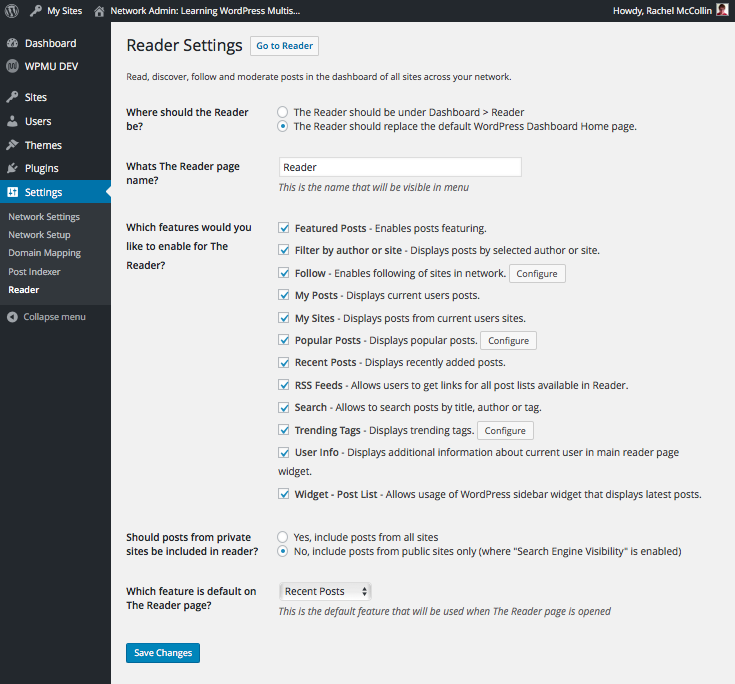Click the Users person icon
This screenshot has width=735, height=684.
click(13, 121)
